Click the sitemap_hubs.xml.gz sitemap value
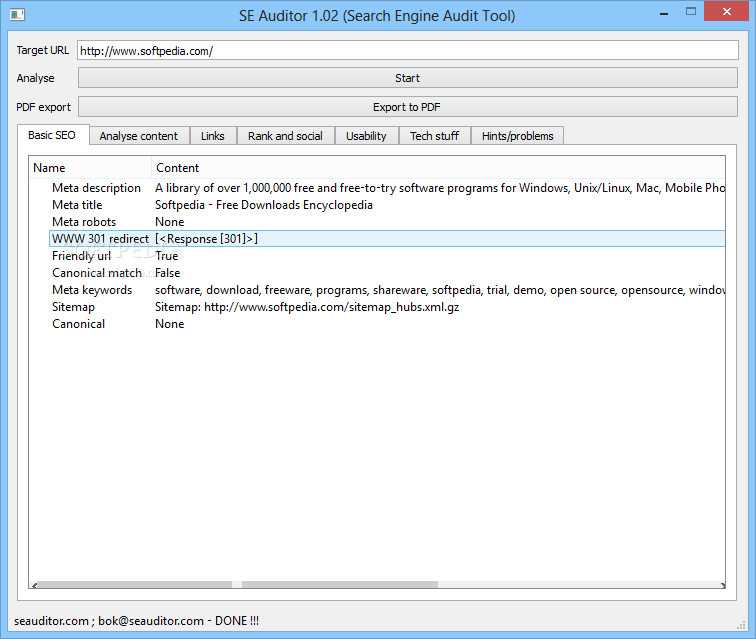The image size is (756, 639). point(307,307)
